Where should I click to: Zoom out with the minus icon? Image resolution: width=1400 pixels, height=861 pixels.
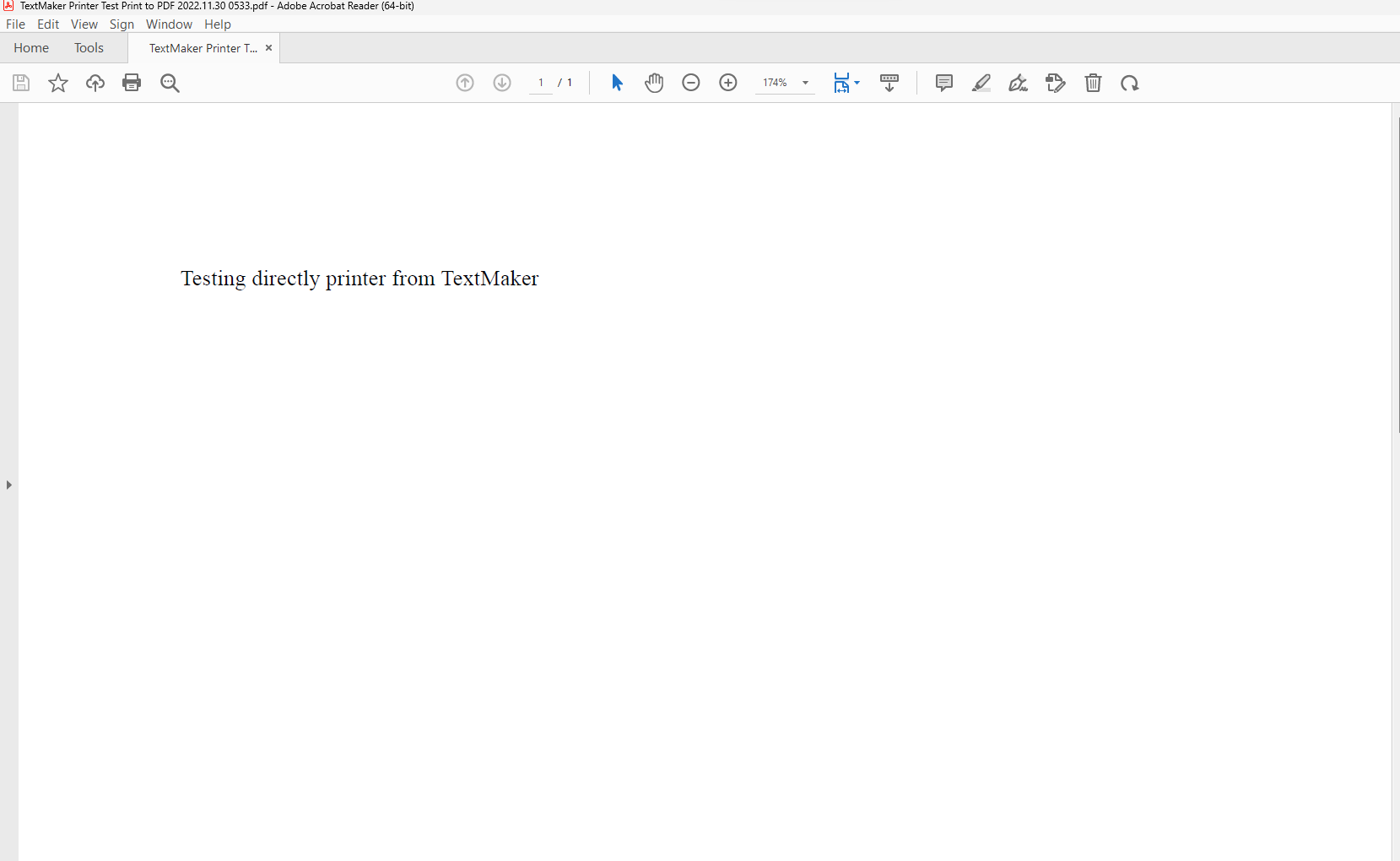point(691,83)
